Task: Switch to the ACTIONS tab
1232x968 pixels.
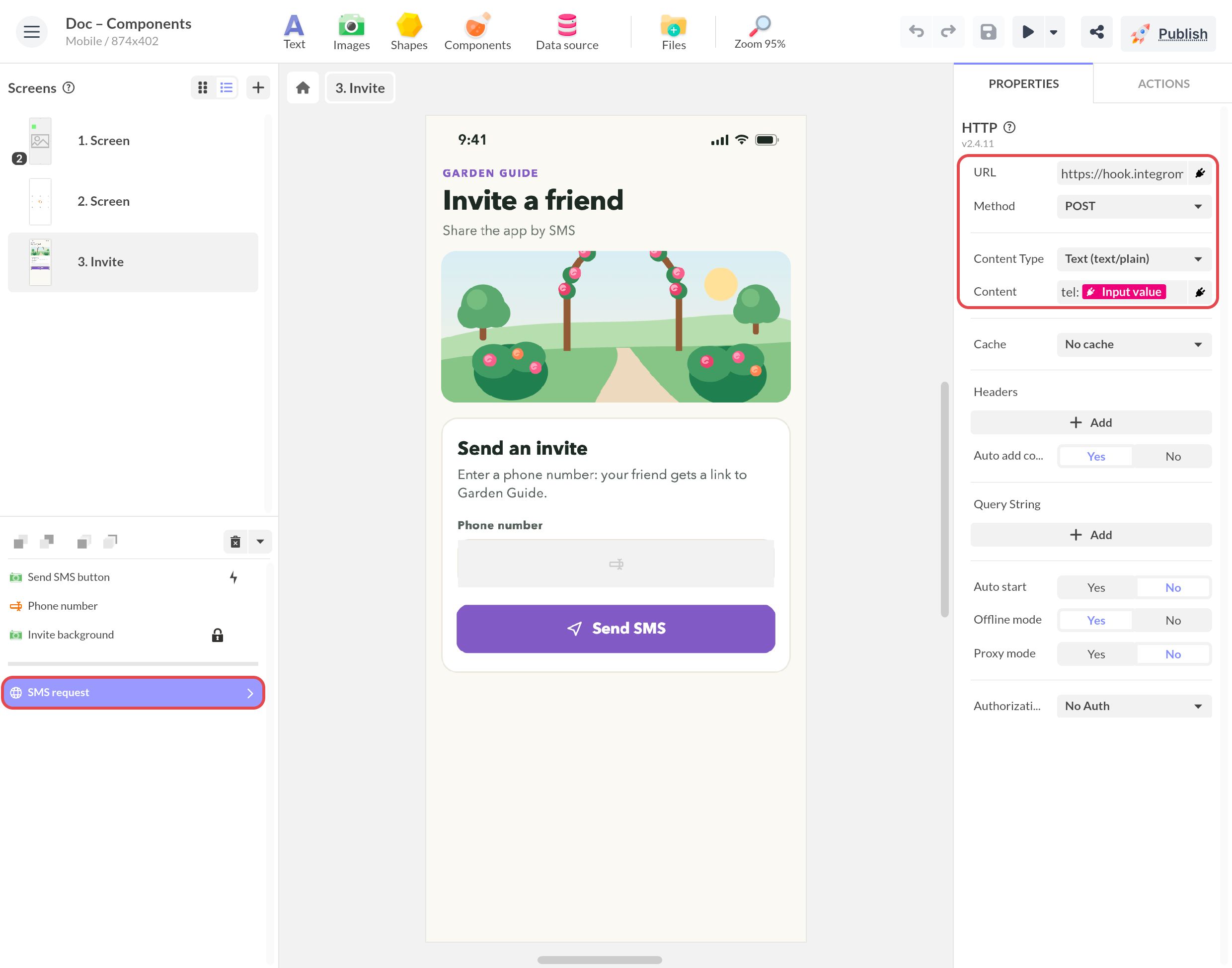Action: [1163, 84]
